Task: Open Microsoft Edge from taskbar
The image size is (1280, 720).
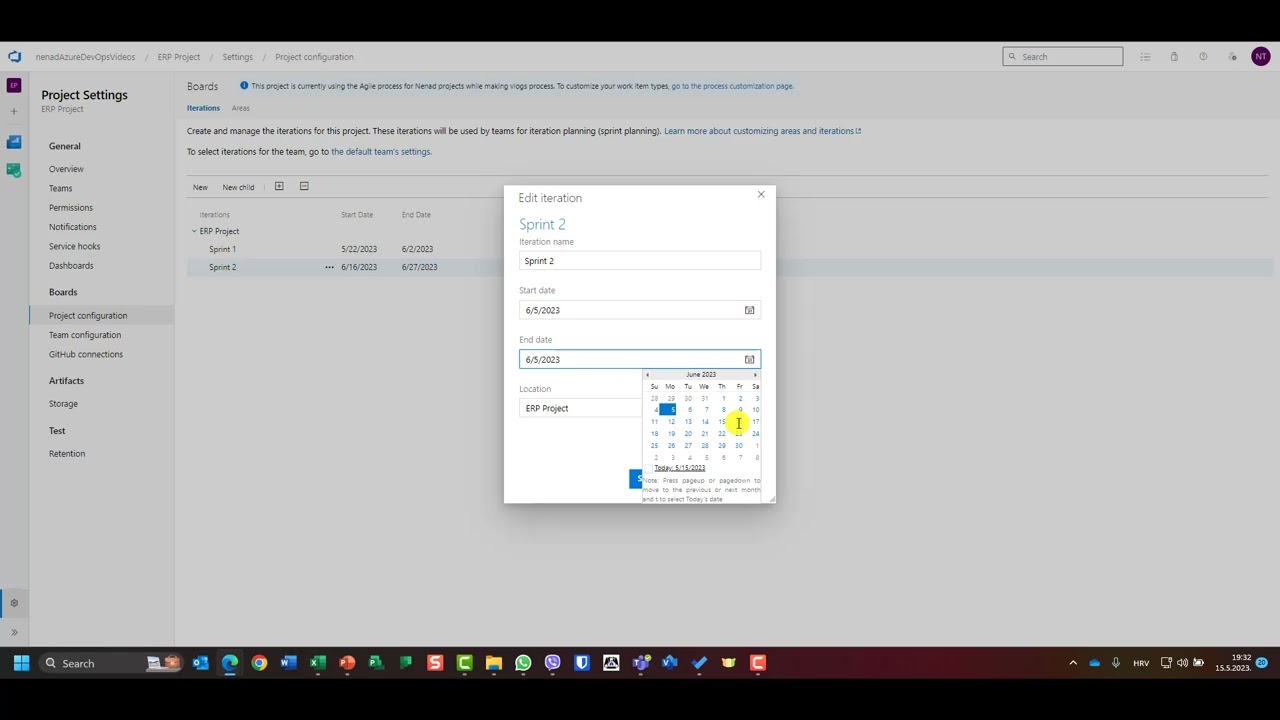Action: 230,663
